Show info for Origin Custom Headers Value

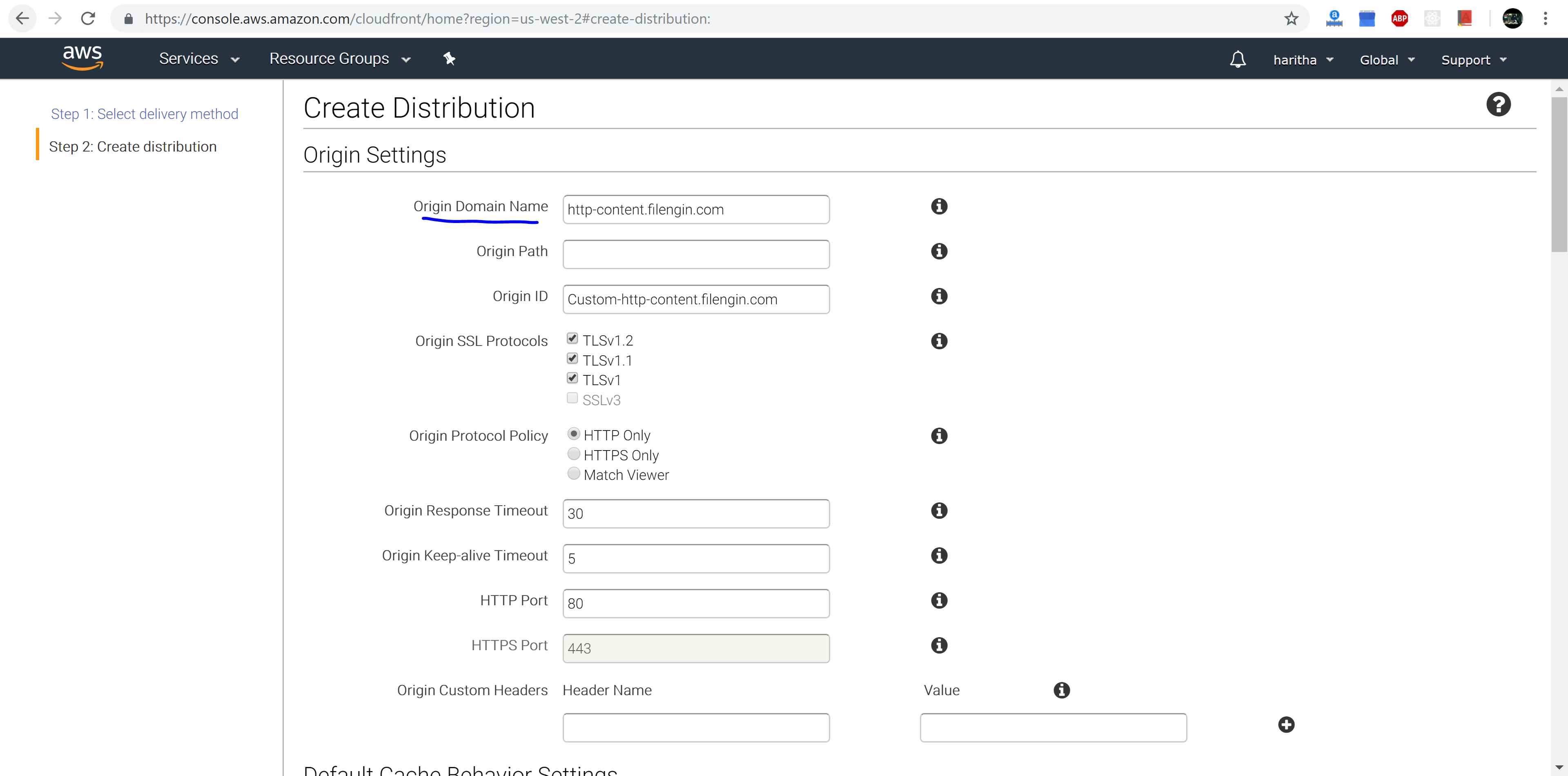pyautogui.click(x=1062, y=690)
